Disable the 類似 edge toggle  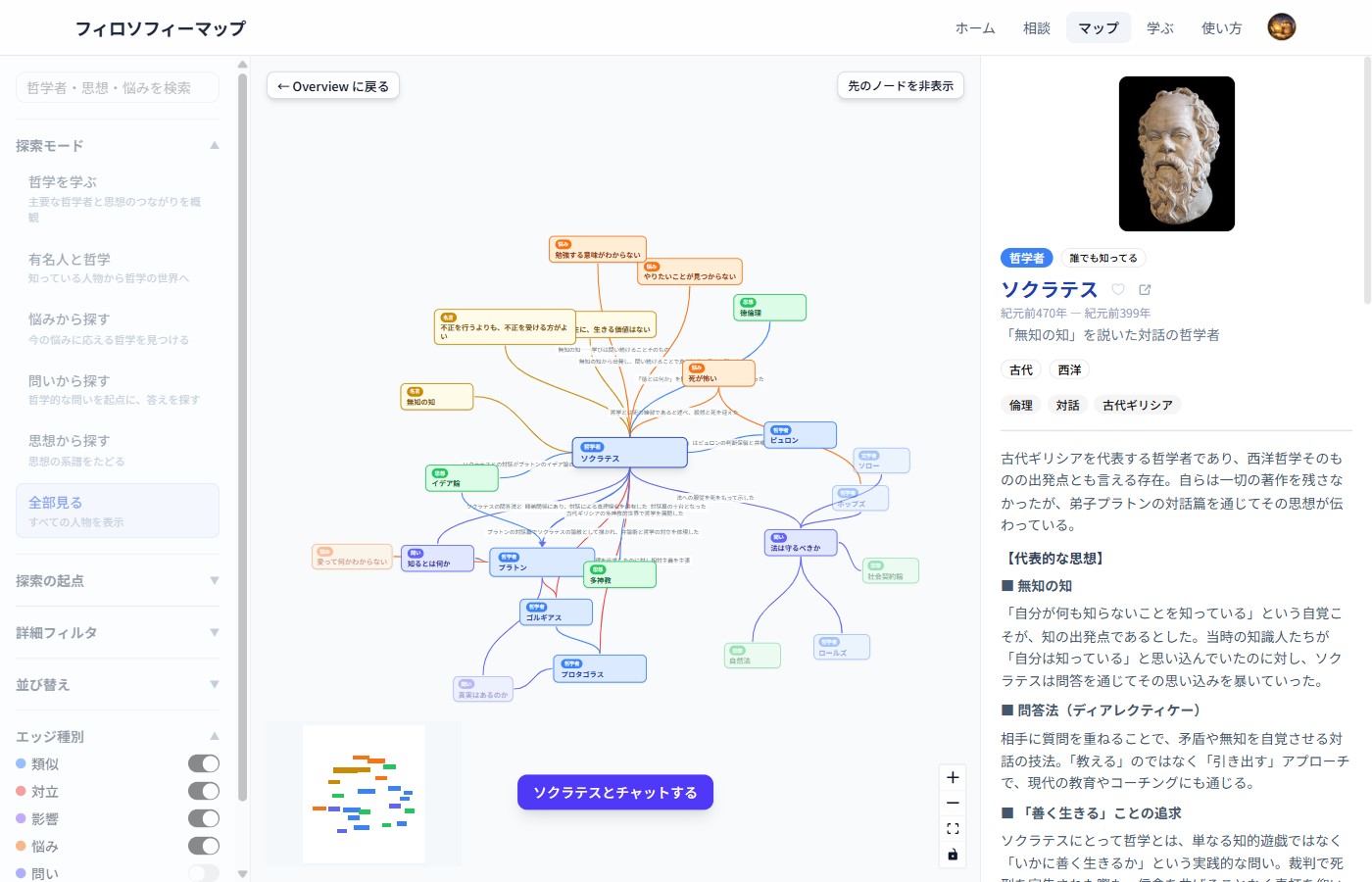[203, 762]
